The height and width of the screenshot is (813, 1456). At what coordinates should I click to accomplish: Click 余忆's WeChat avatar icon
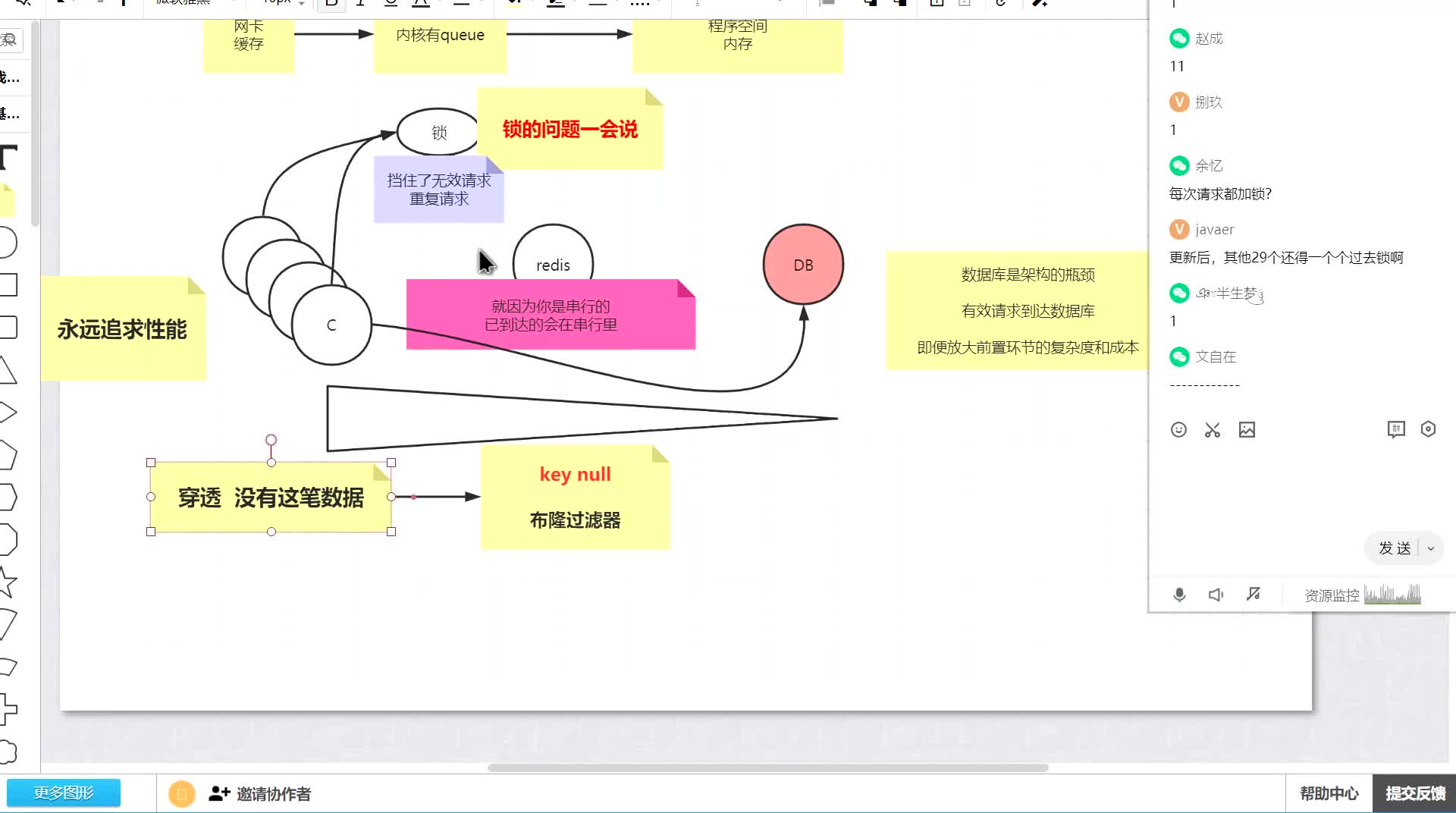[x=1179, y=165]
